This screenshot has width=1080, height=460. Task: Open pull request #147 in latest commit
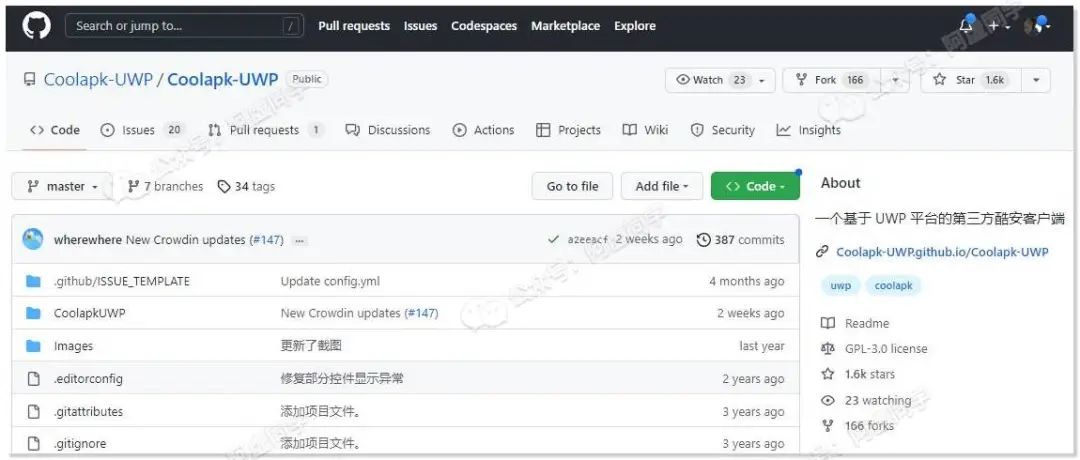266,240
